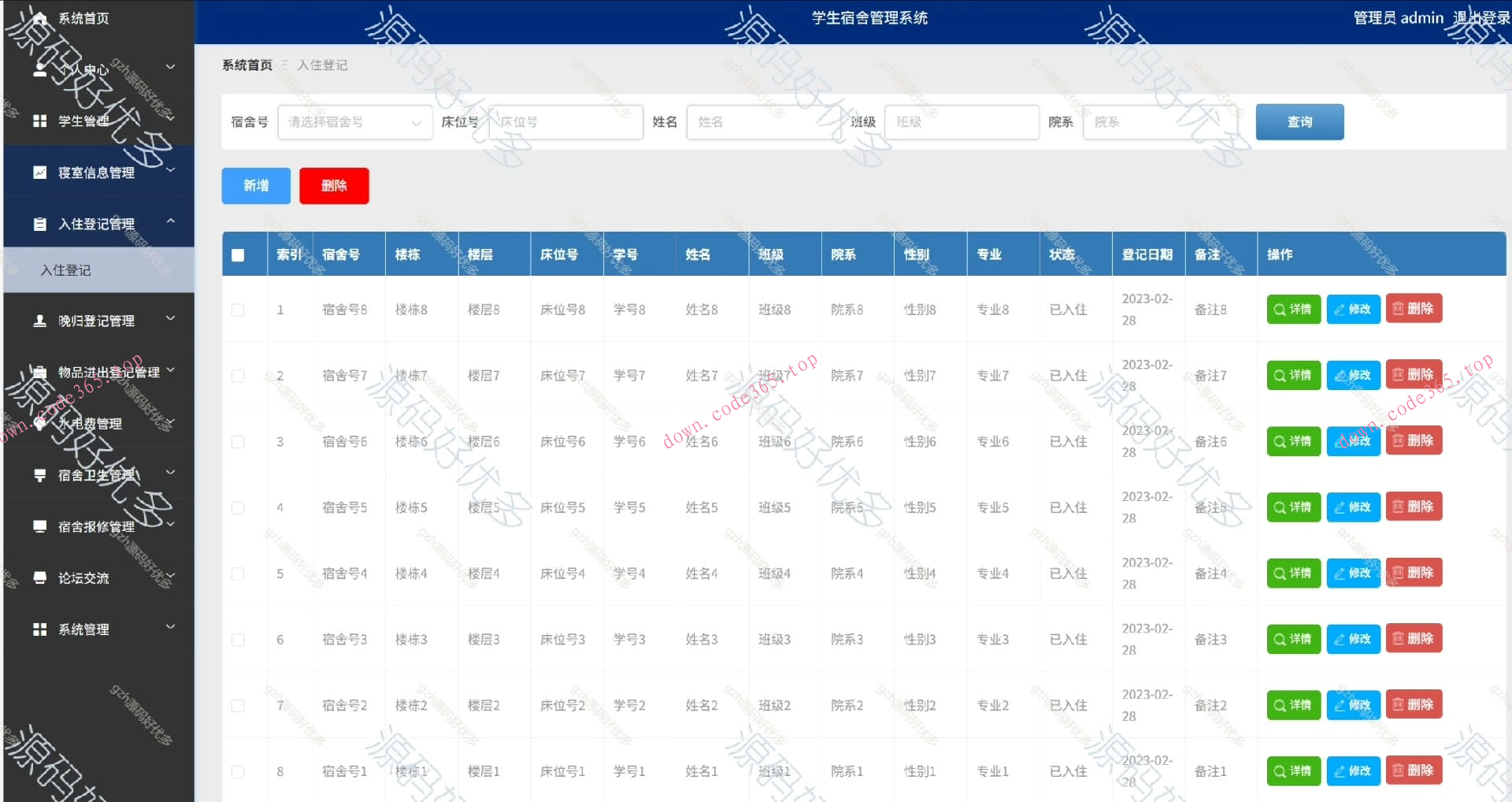This screenshot has height=802, width=1512.
Task: Click the 宿舍报修管理 monitor icon
Action: [x=41, y=525]
